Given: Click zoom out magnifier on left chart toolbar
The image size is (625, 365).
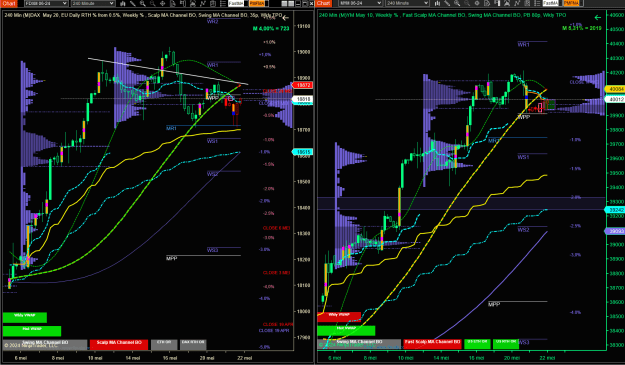Looking at the screenshot, I should (x=152, y=3).
